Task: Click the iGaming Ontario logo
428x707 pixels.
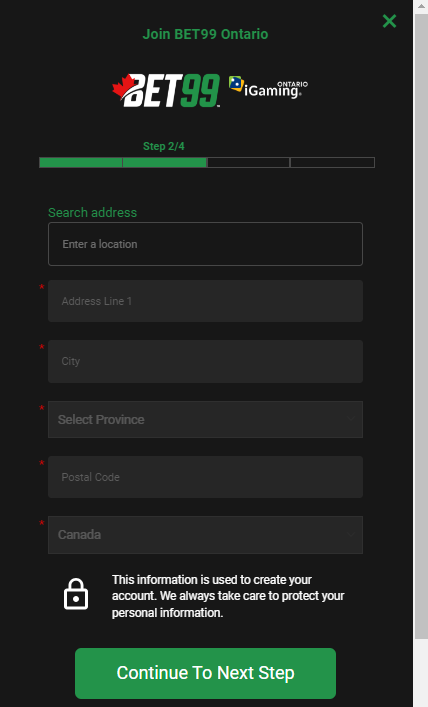Action: tap(268, 87)
